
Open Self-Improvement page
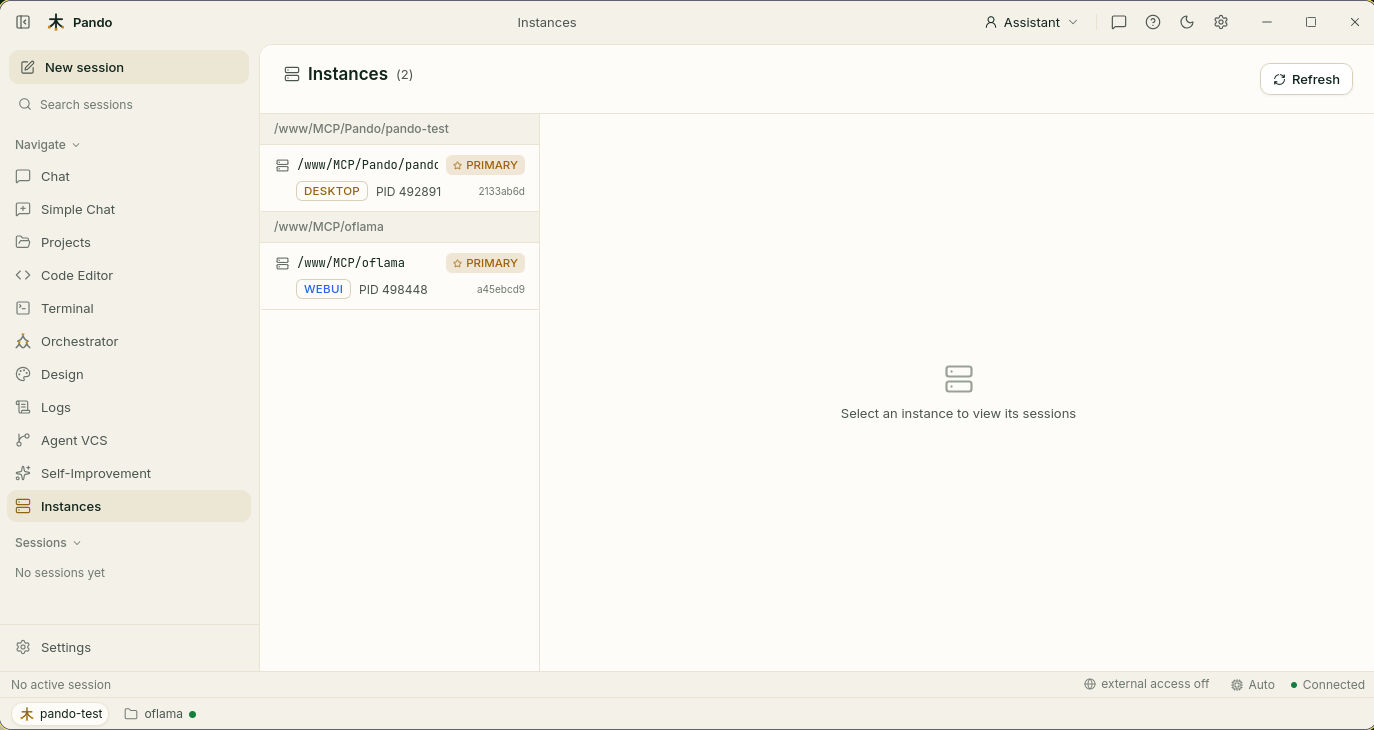click(x=129, y=473)
